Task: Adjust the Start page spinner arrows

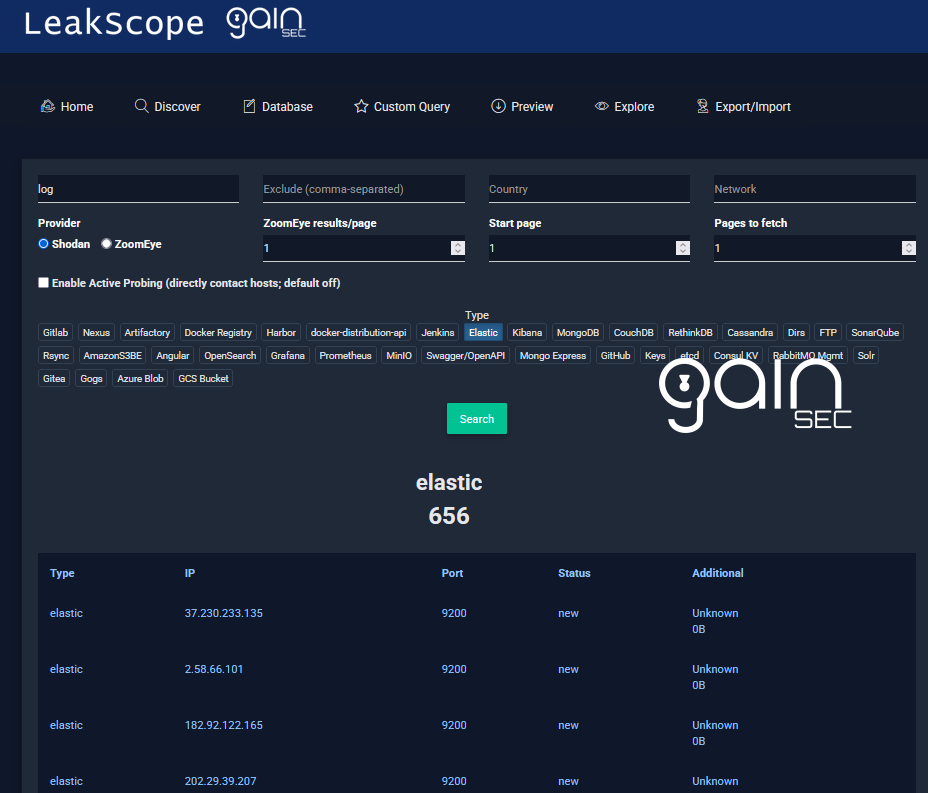Action: [682, 248]
